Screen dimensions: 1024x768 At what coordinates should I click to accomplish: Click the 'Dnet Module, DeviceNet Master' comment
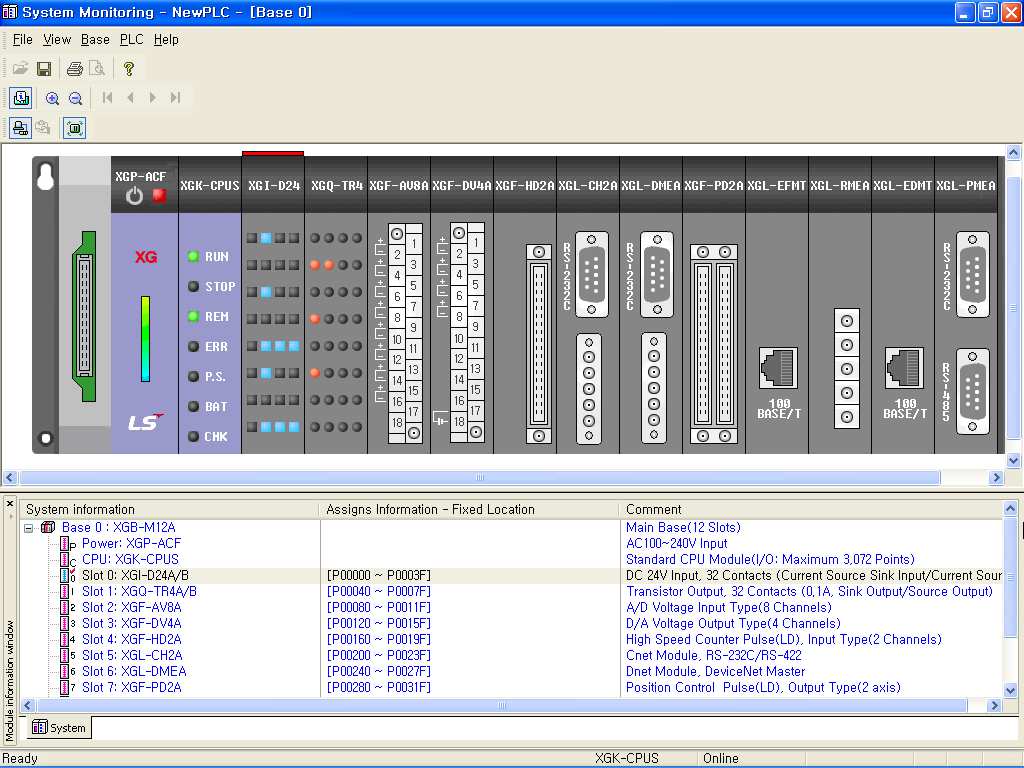715,671
